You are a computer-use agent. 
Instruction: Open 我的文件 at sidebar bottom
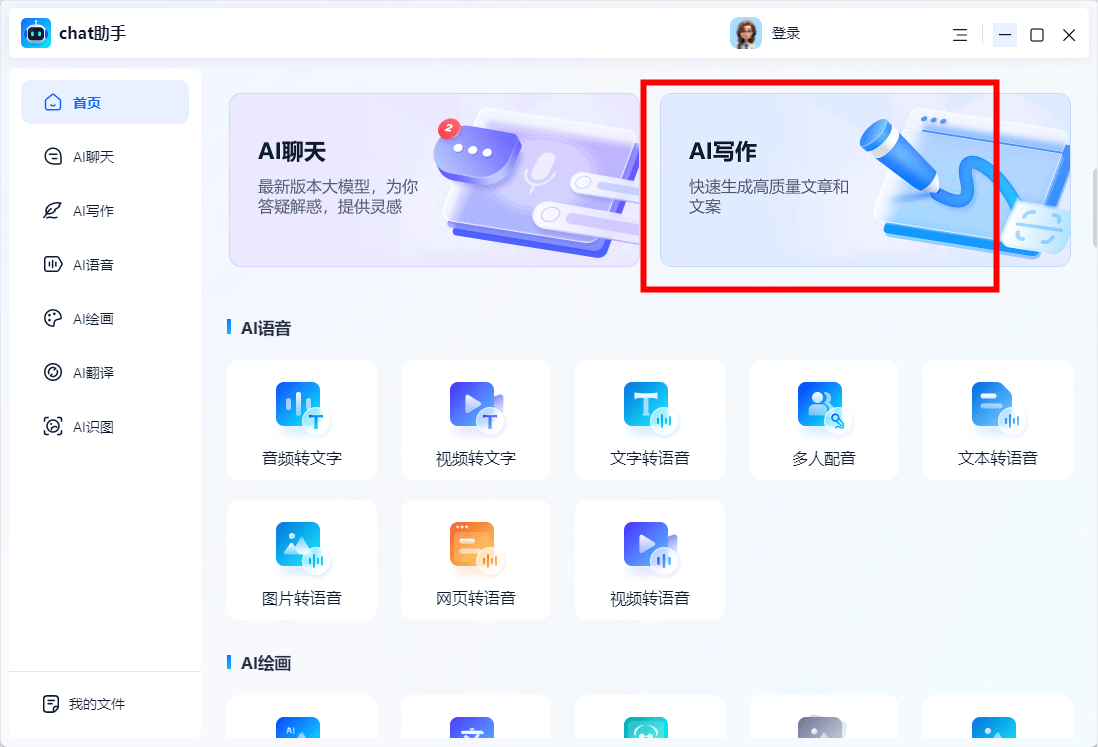tap(84, 704)
